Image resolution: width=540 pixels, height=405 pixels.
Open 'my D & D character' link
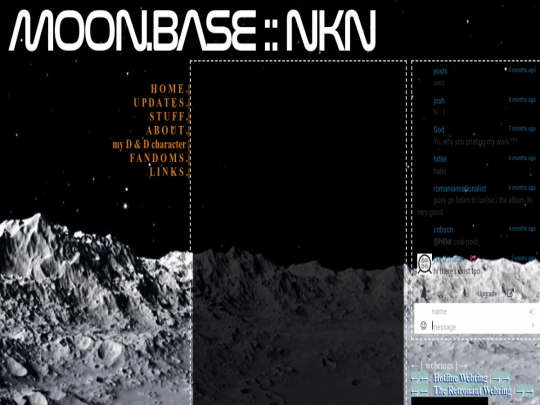[149, 144]
